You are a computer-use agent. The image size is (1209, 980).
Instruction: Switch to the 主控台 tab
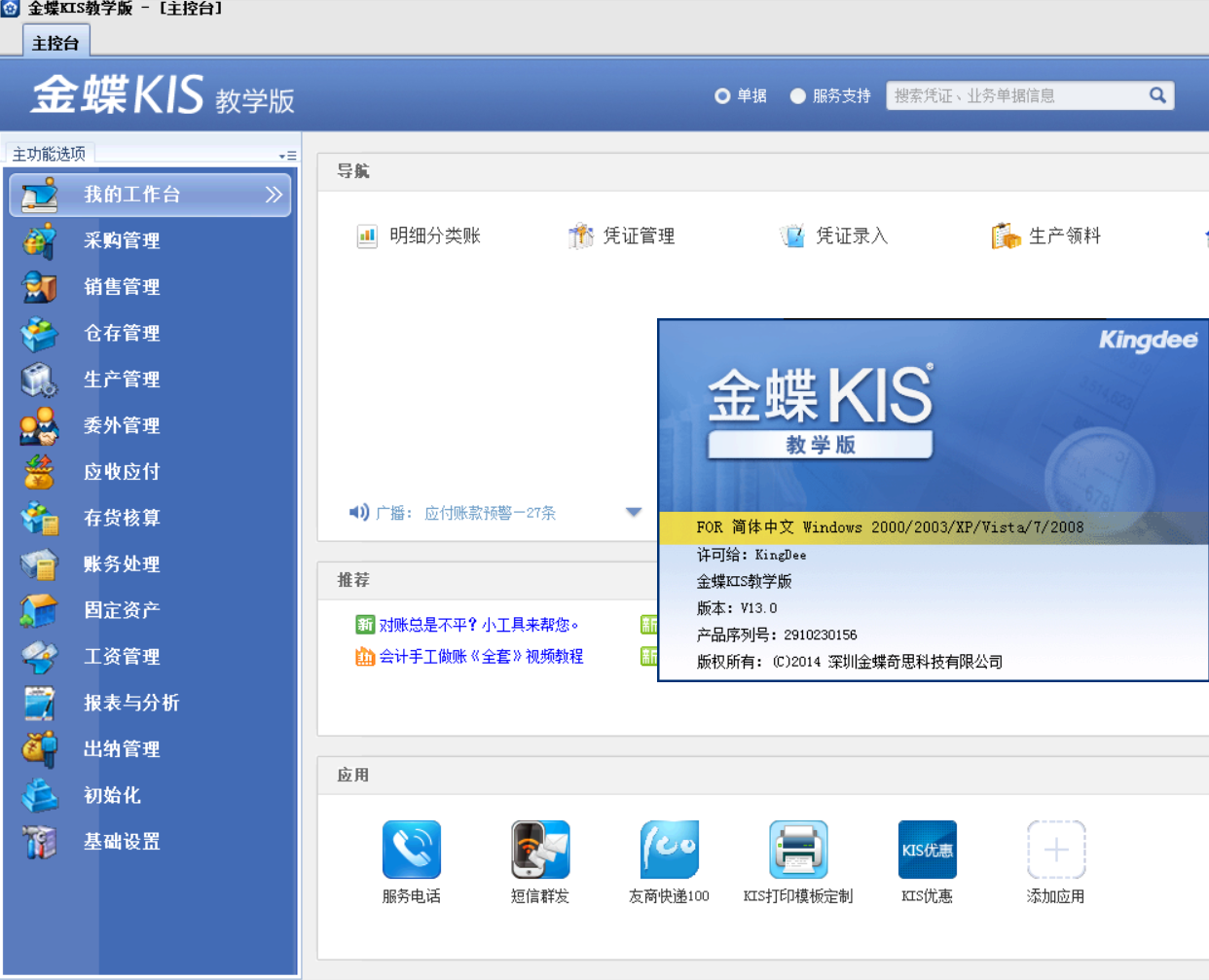pyautogui.click(x=55, y=43)
